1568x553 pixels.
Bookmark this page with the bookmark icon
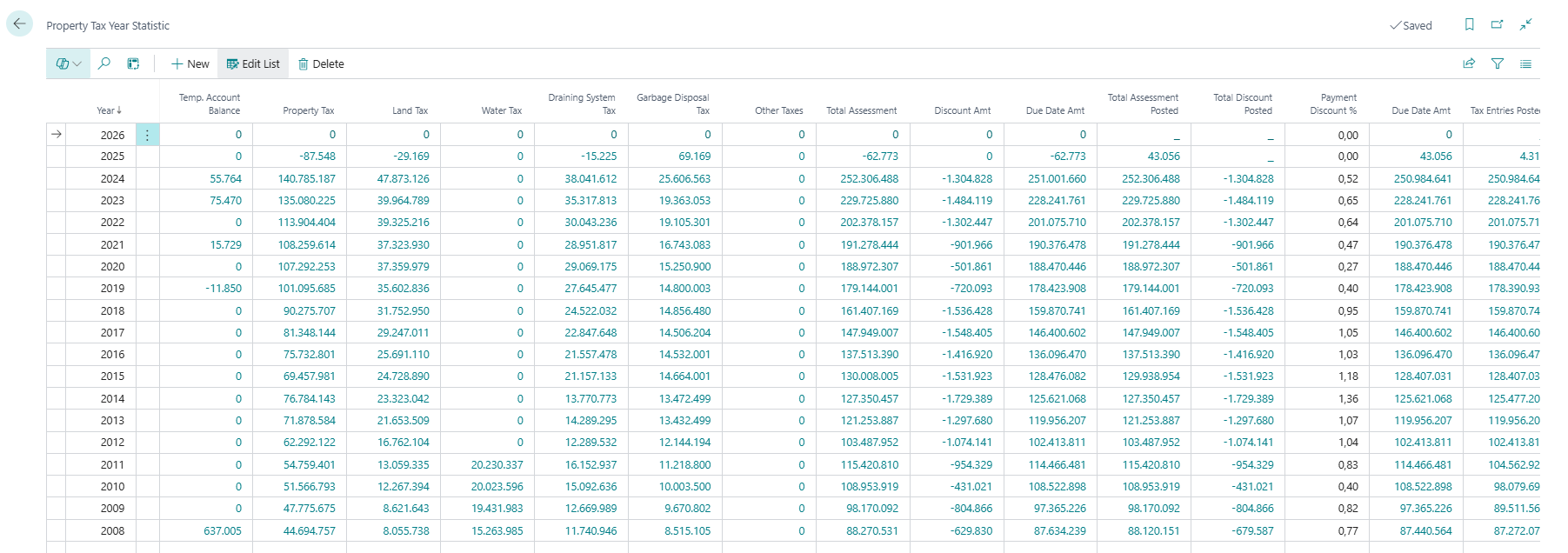pos(1469,24)
